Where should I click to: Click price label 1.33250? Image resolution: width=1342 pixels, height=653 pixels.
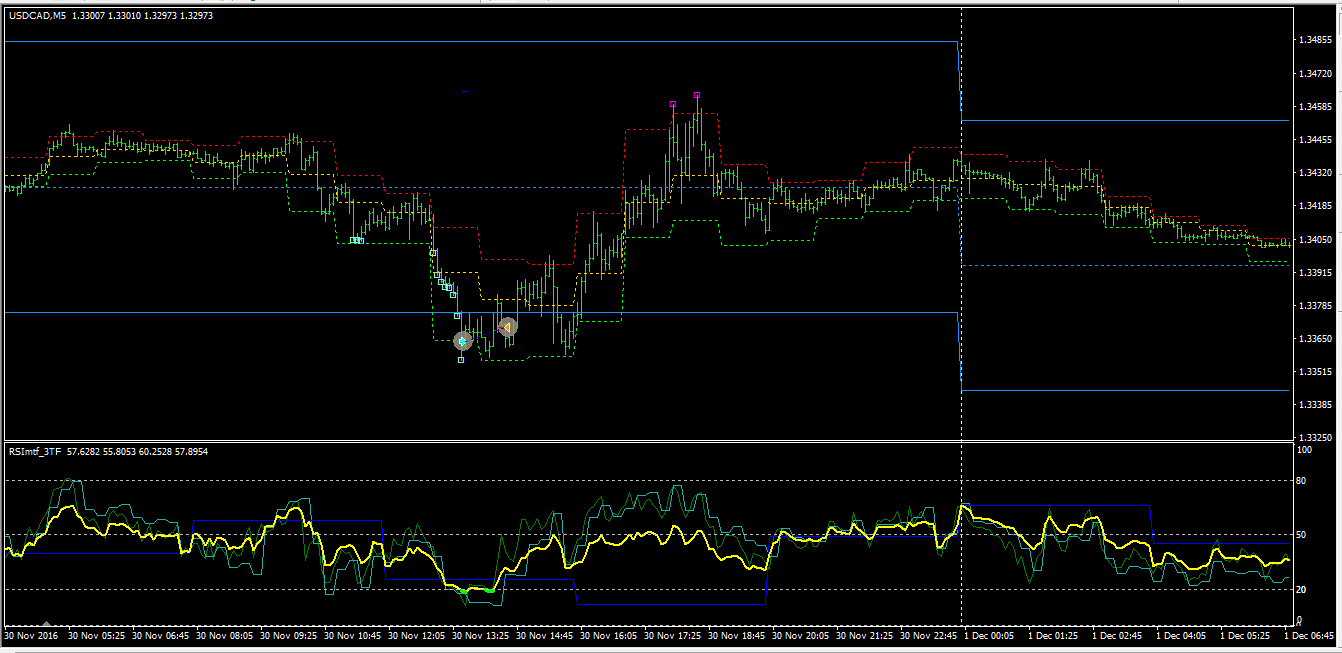coord(1314,438)
